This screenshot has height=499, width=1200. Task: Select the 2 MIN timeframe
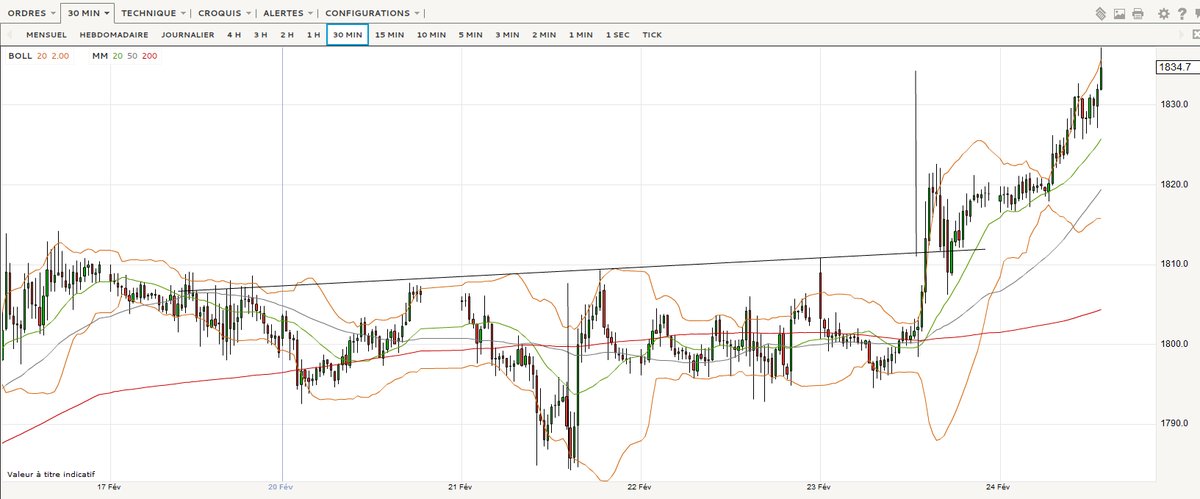544,34
